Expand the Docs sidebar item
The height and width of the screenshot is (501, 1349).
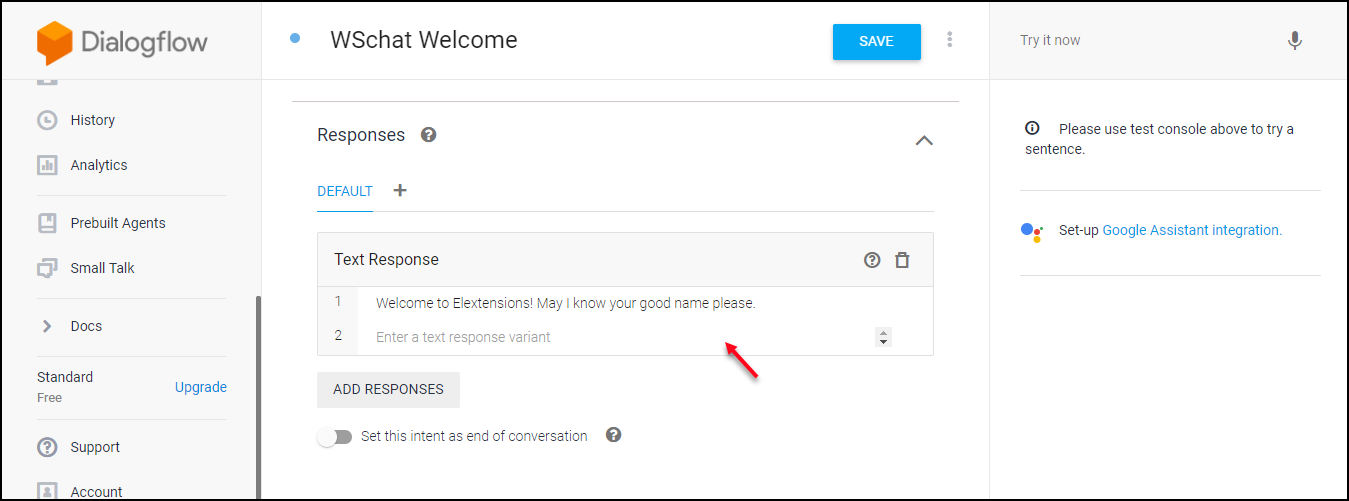pyautogui.click(x=47, y=326)
